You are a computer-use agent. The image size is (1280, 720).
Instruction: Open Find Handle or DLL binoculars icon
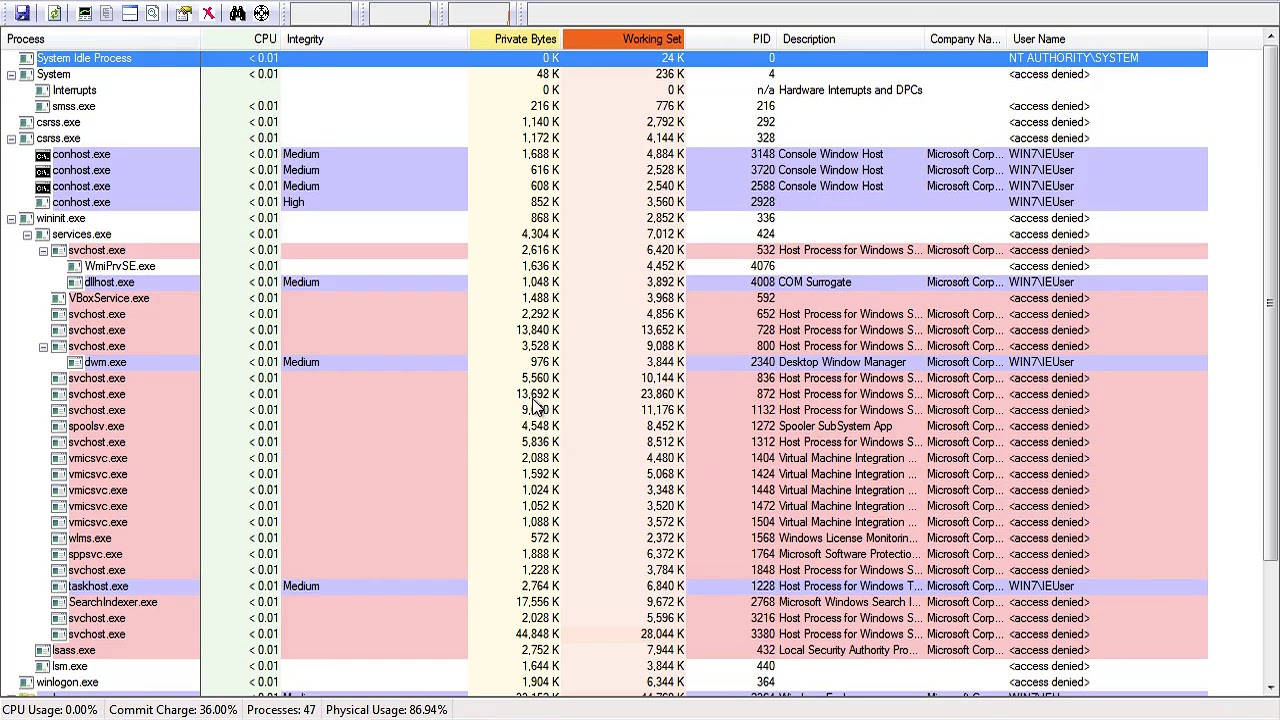click(237, 13)
